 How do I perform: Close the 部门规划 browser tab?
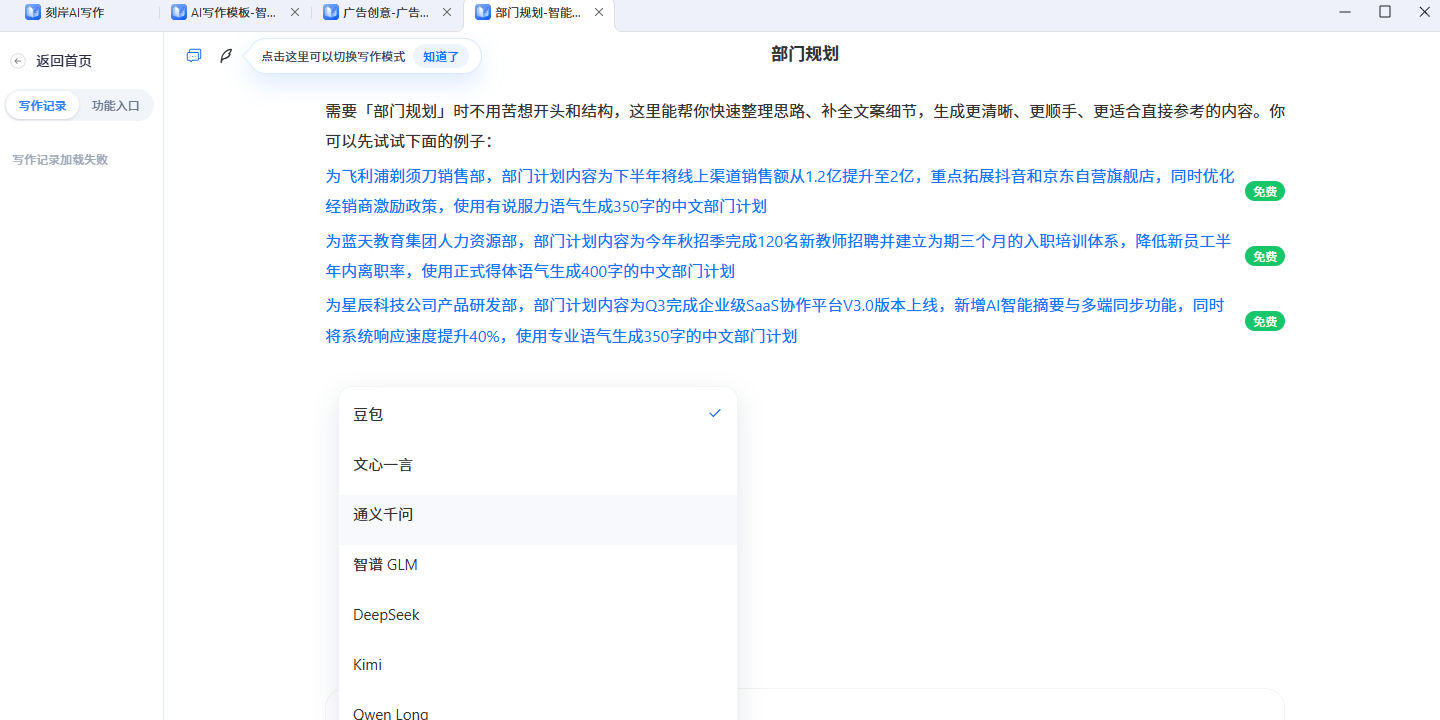click(x=599, y=12)
